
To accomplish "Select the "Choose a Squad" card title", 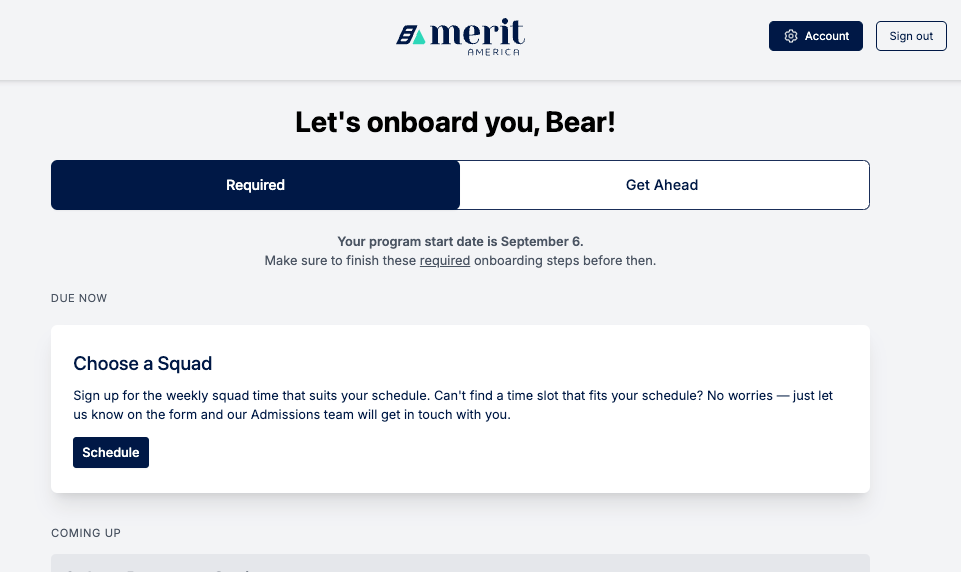I will (x=143, y=363).
